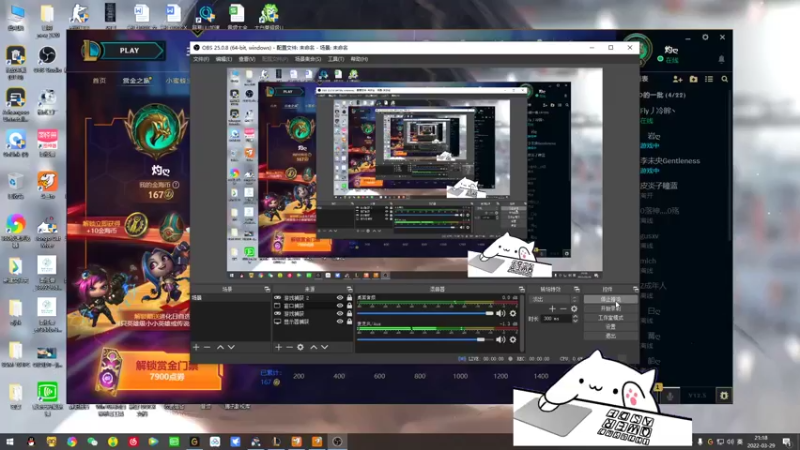Click 开始录制 button in OBS controls
The height and width of the screenshot is (450, 800).
click(x=611, y=309)
